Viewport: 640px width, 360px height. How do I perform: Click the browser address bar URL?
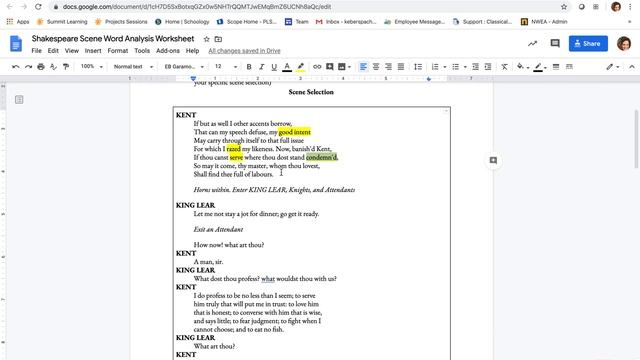click(197, 7)
